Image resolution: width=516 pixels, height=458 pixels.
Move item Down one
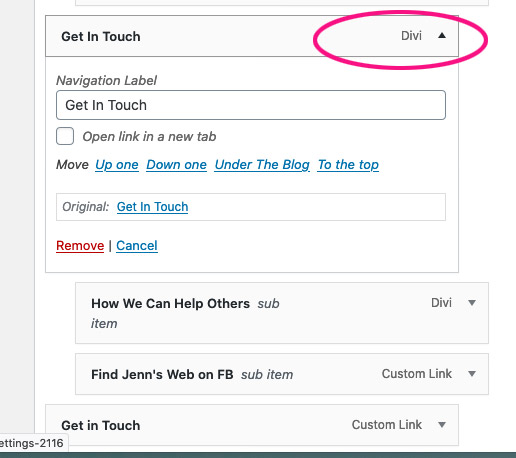click(176, 165)
